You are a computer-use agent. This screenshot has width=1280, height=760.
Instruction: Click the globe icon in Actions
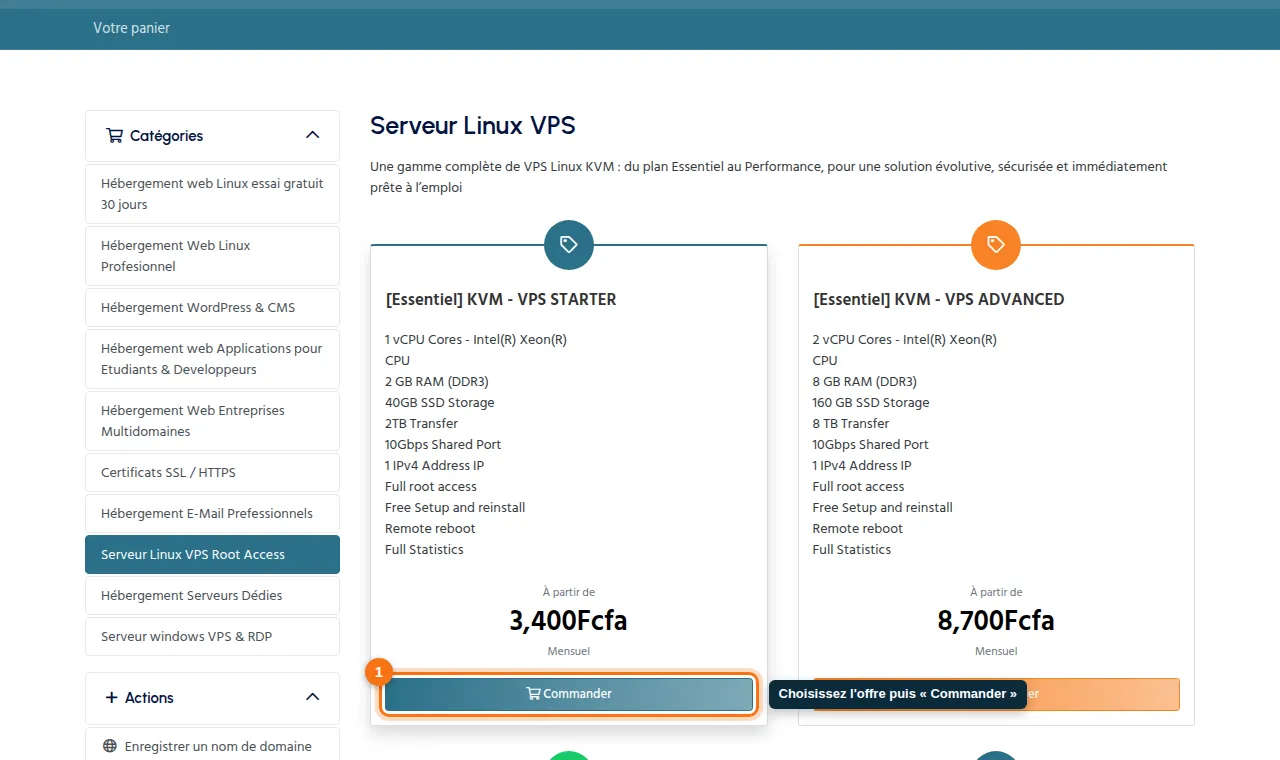coord(110,746)
